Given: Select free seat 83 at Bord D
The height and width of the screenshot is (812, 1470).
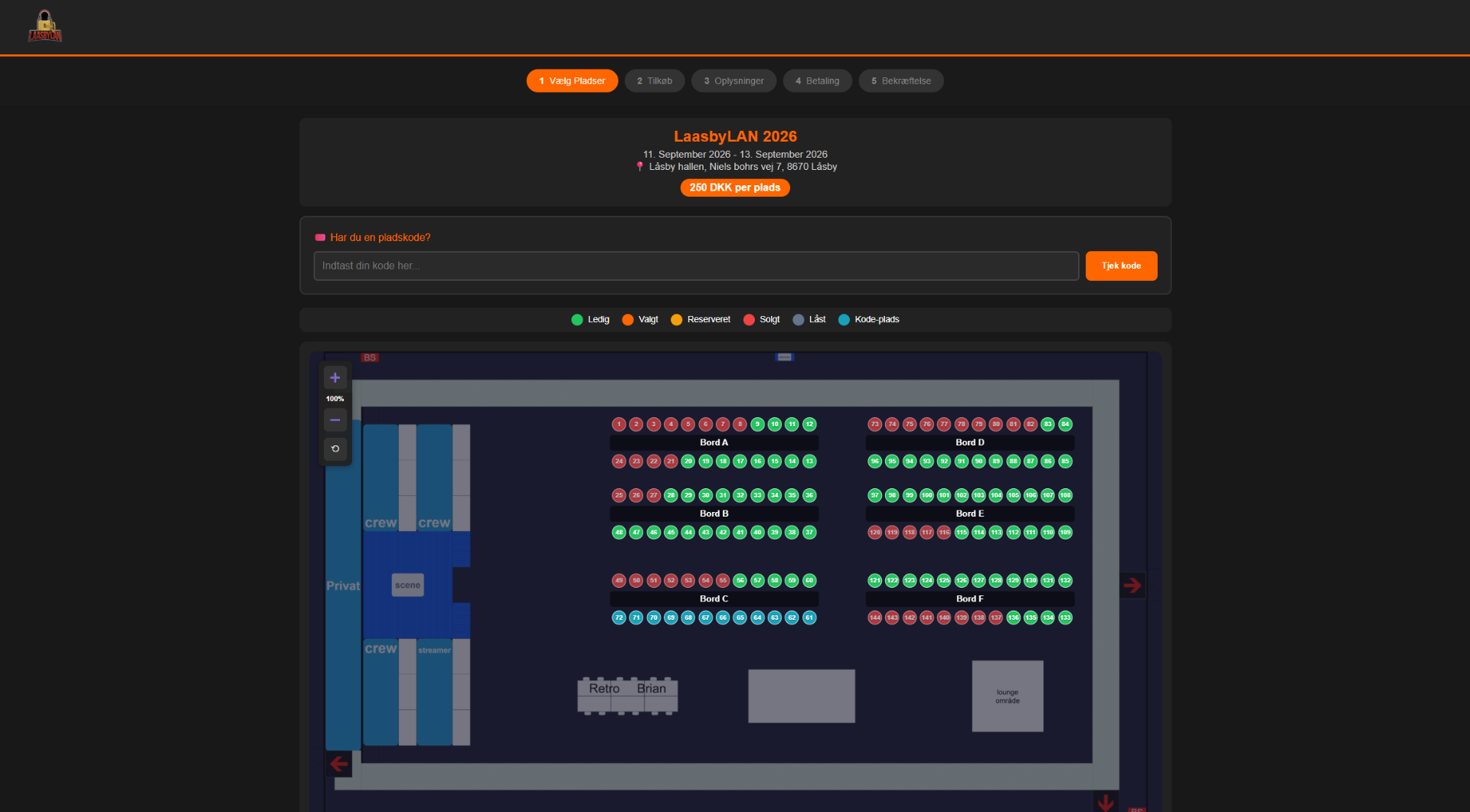Looking at the screenshot, I should (1048, 424).
